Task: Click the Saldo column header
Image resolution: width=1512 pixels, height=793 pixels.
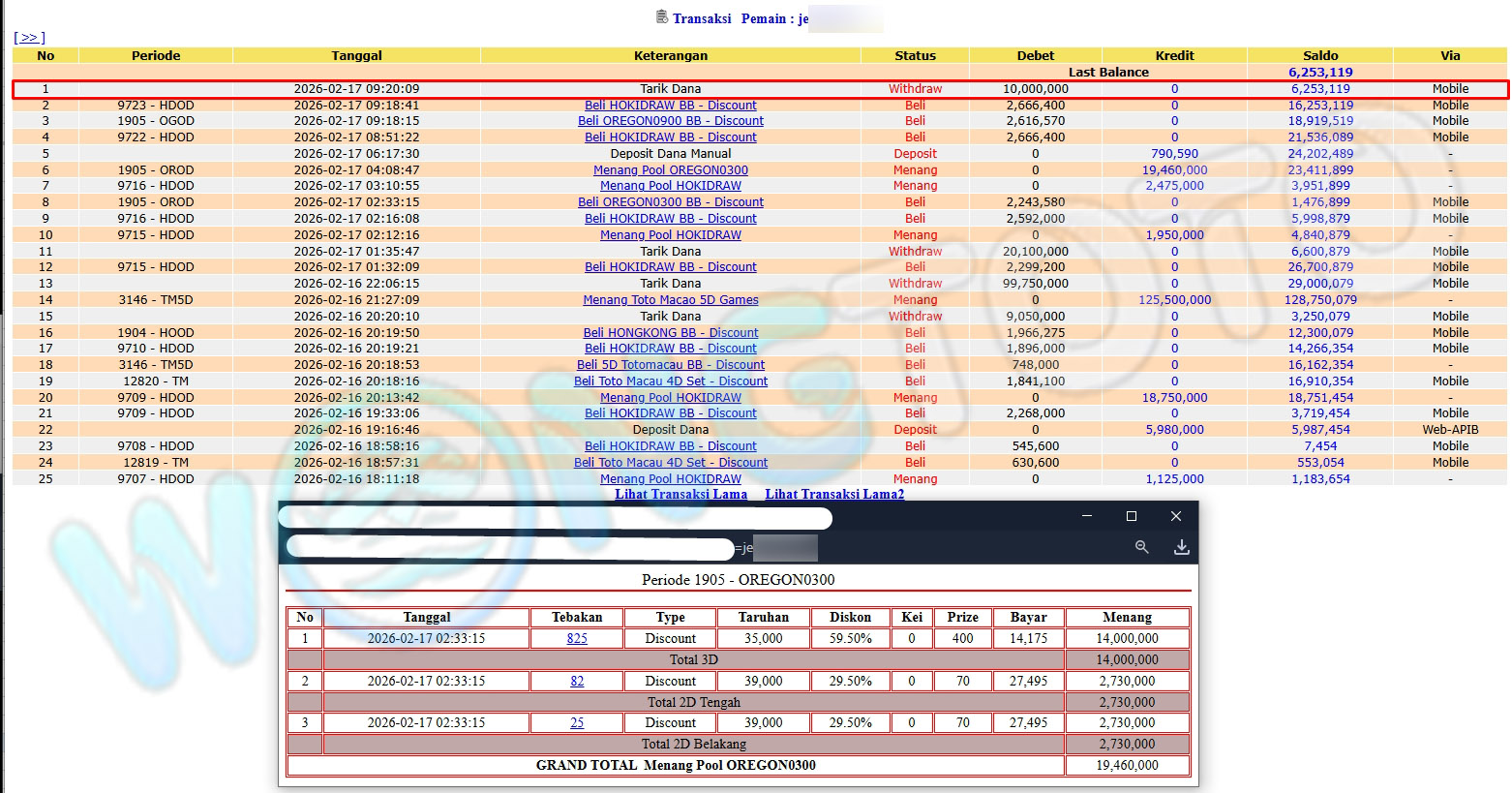Action: pos(1319,55)
